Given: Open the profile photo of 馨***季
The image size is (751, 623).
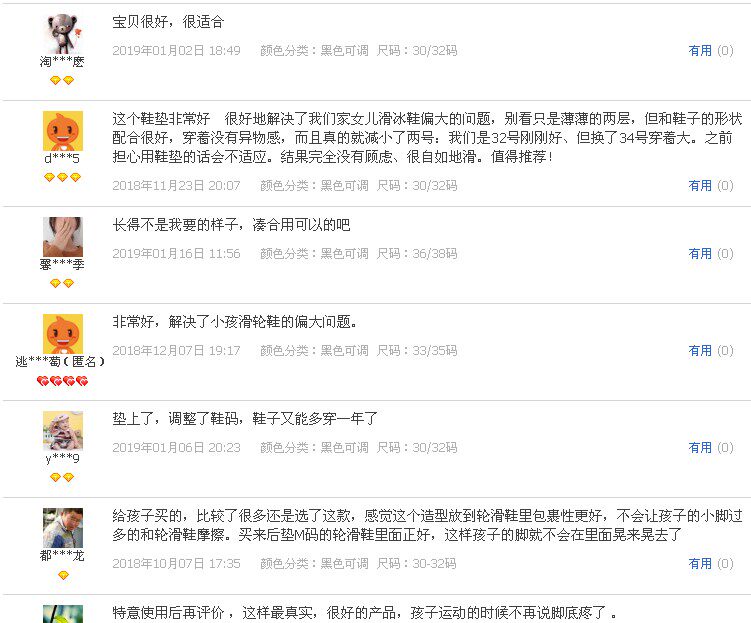Looking at the screenshot, I should tap(63, 237).
